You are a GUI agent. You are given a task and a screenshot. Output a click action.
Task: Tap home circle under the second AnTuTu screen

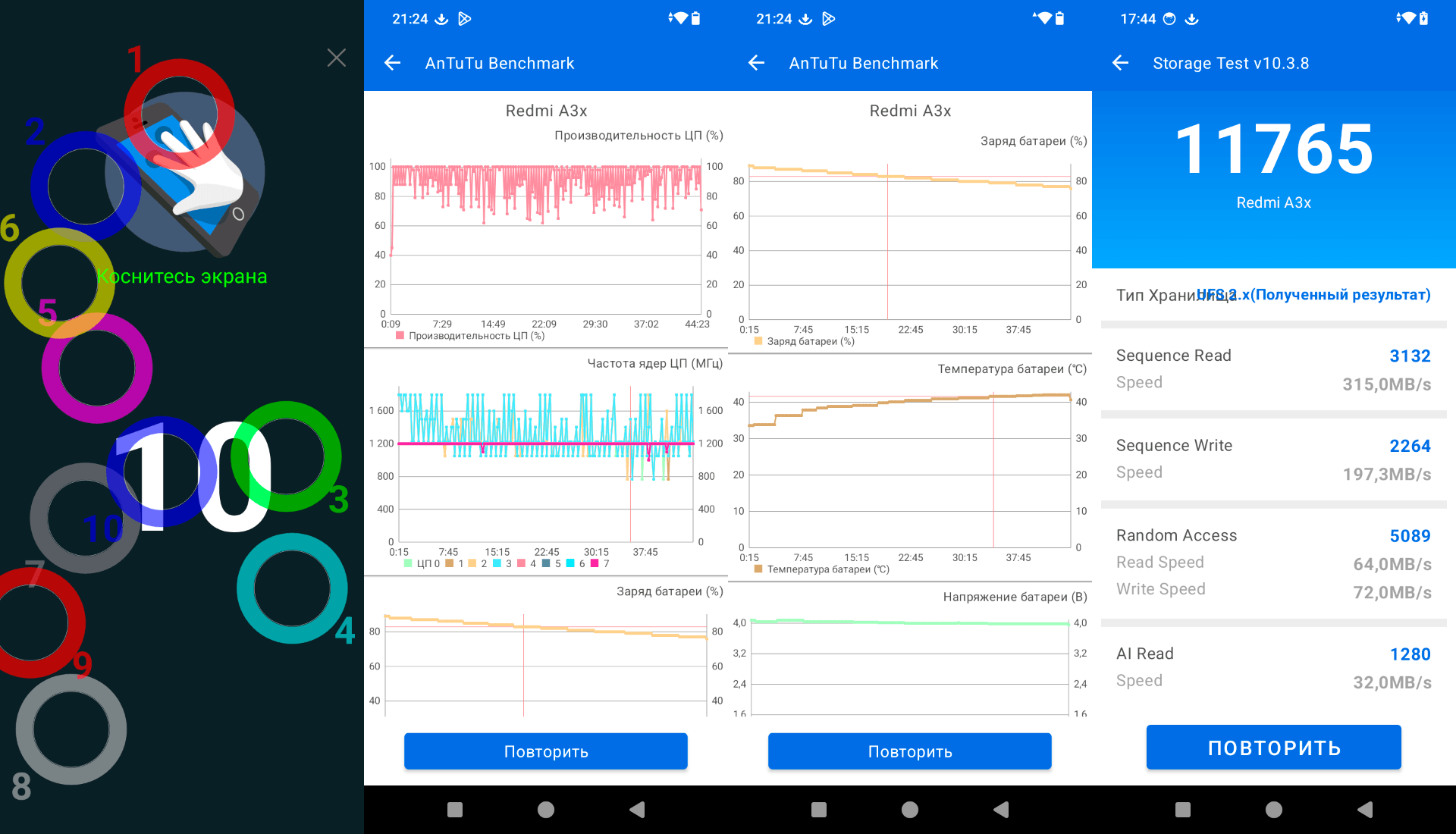pyautogui.click(x=910, y=810)
